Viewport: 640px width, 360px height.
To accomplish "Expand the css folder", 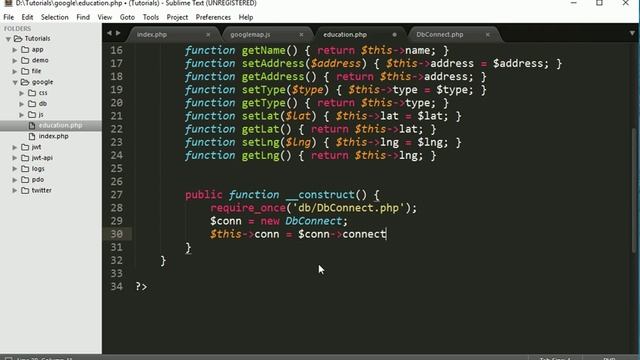I will pyautogui.click(x=22, y=93).
